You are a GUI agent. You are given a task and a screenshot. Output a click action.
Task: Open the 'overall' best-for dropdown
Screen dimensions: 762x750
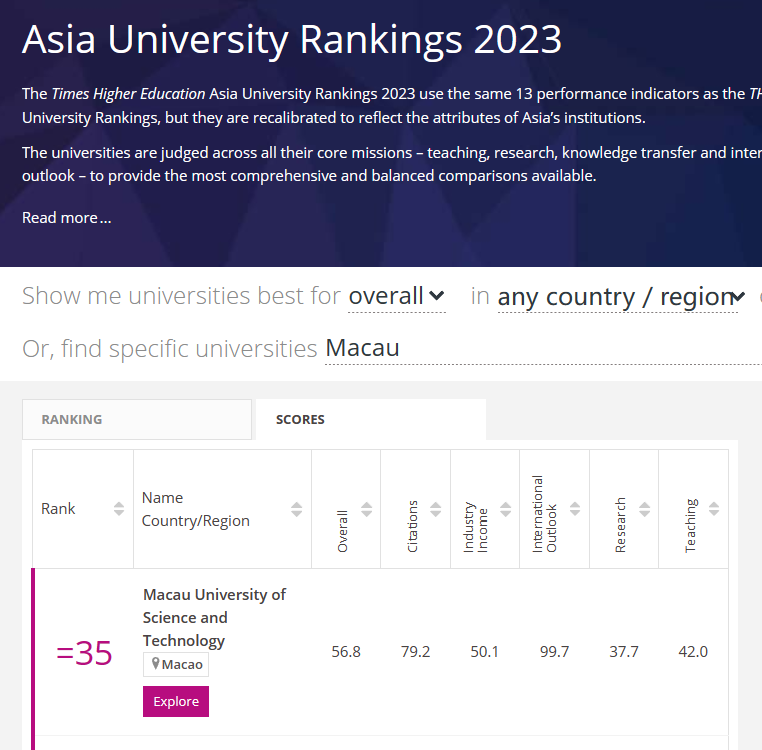397,296
